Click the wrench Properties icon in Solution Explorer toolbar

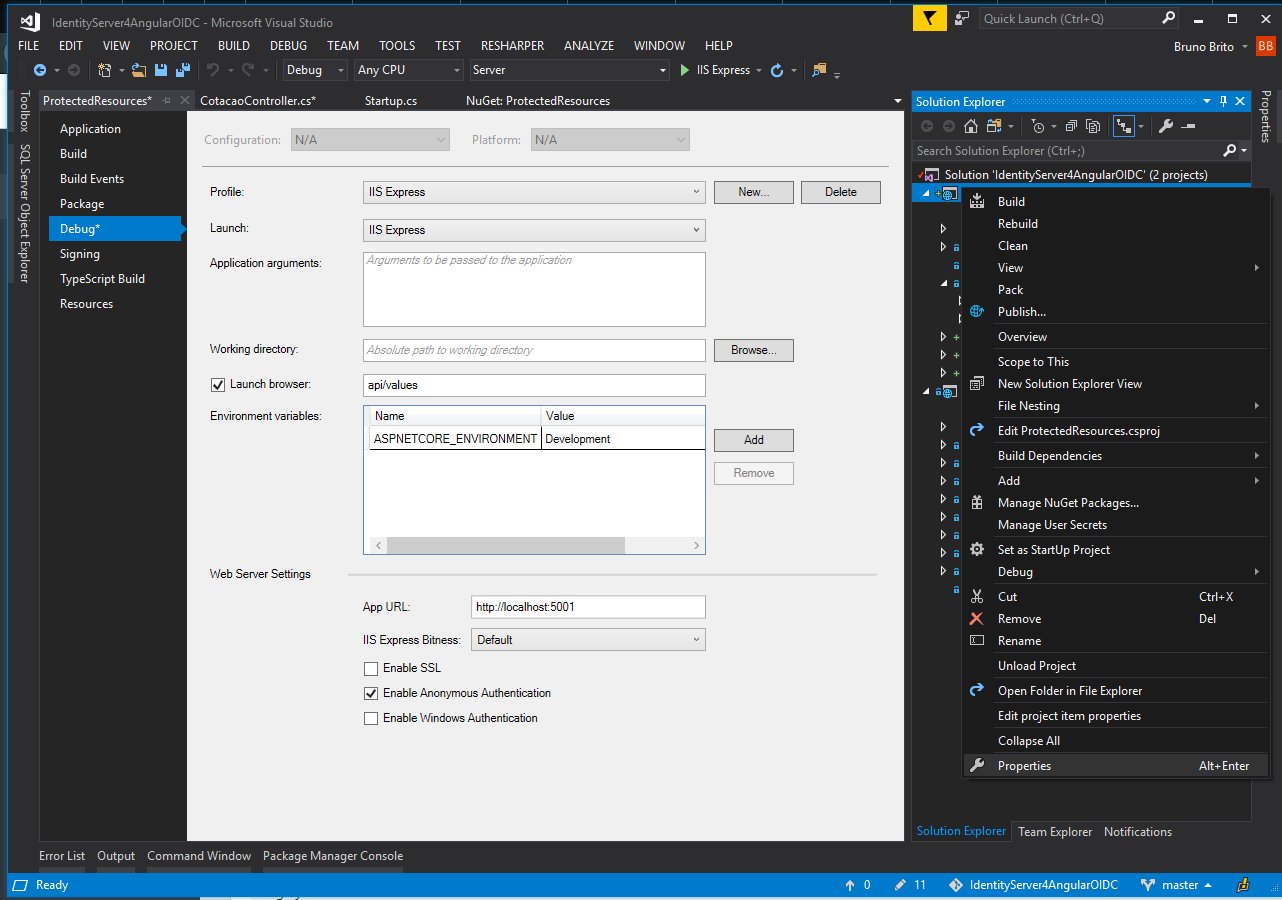[1165, 126]
